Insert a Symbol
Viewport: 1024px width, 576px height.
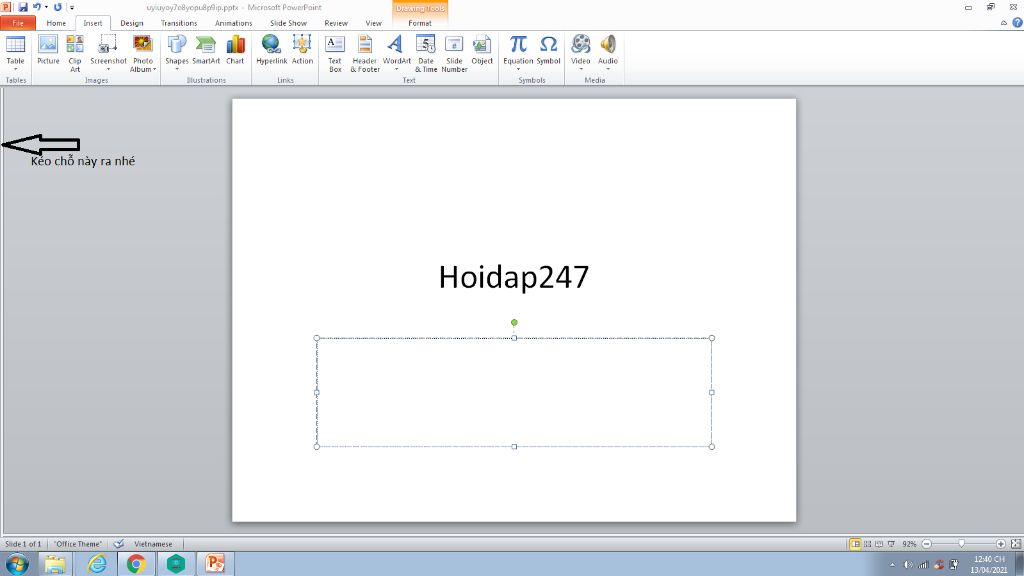(x=549, y=50)
